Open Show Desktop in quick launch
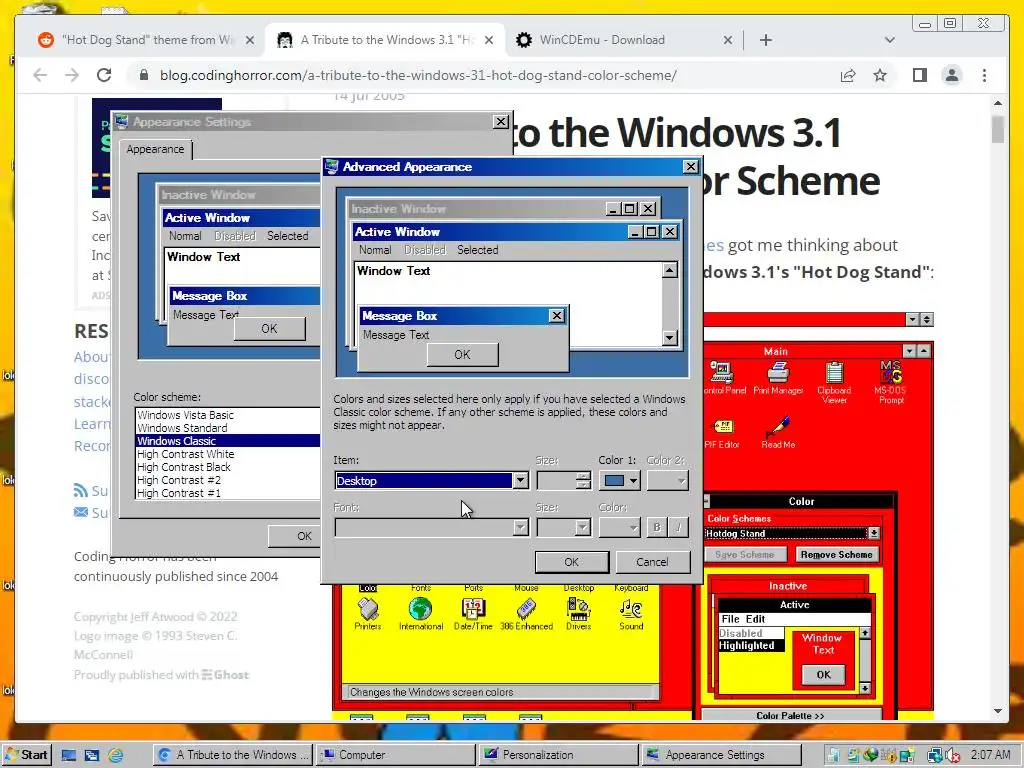Screen dimensions: 1024x768 (x=69, y=756)
